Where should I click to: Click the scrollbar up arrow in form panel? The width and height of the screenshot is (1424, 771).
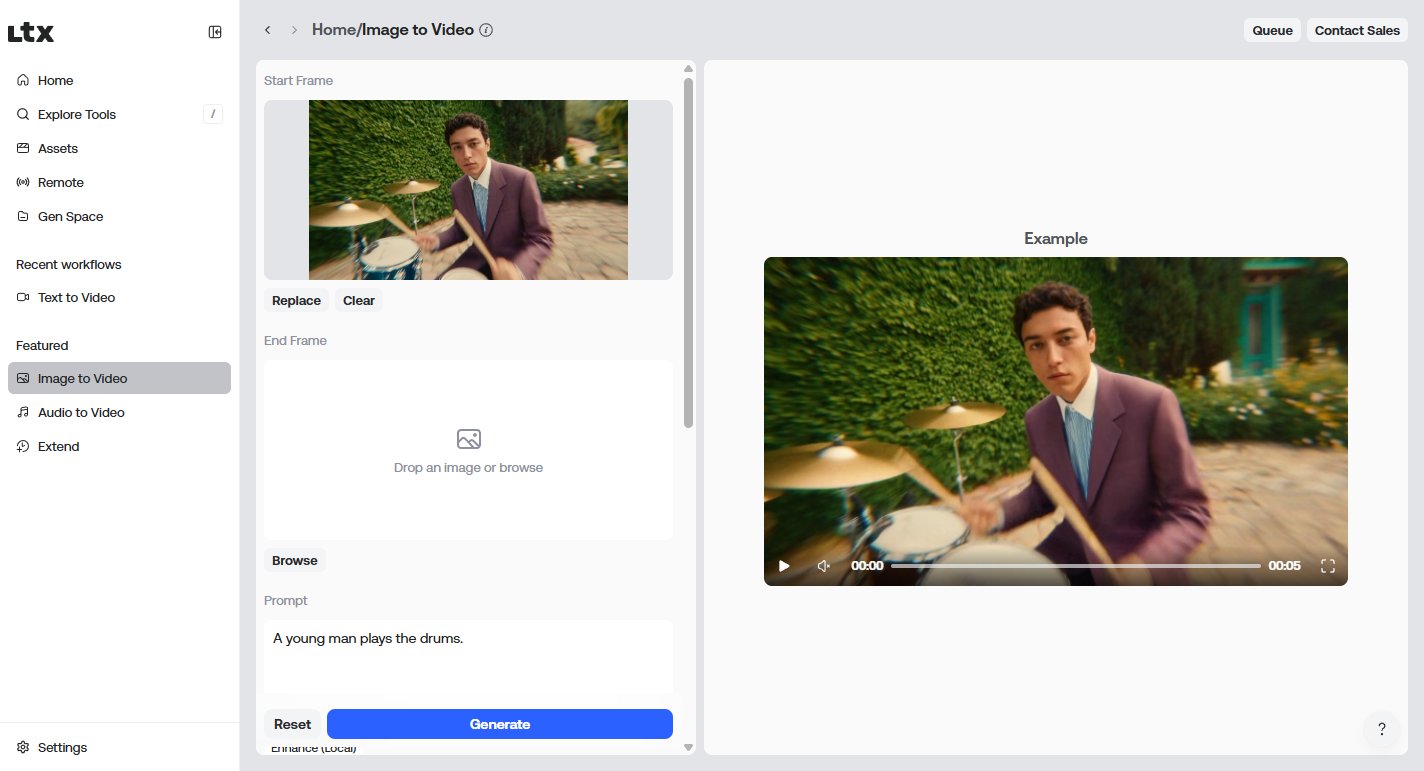pos(688,68)
